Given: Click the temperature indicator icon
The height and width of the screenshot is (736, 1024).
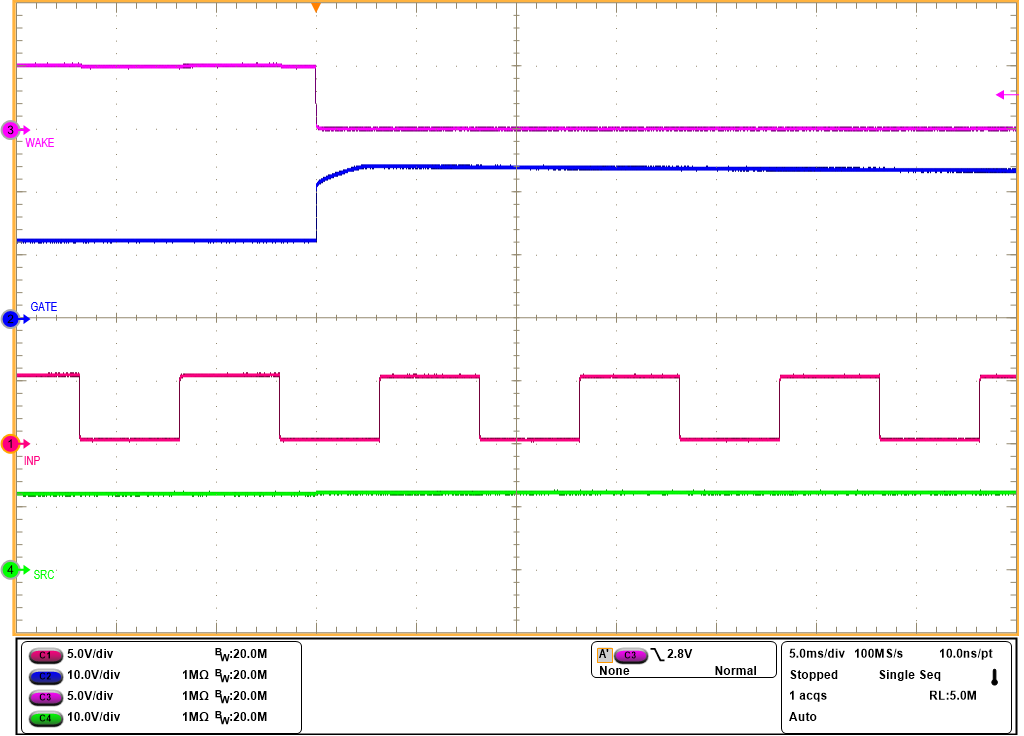Looking at the screenshot, I should [x=994, y=677].
